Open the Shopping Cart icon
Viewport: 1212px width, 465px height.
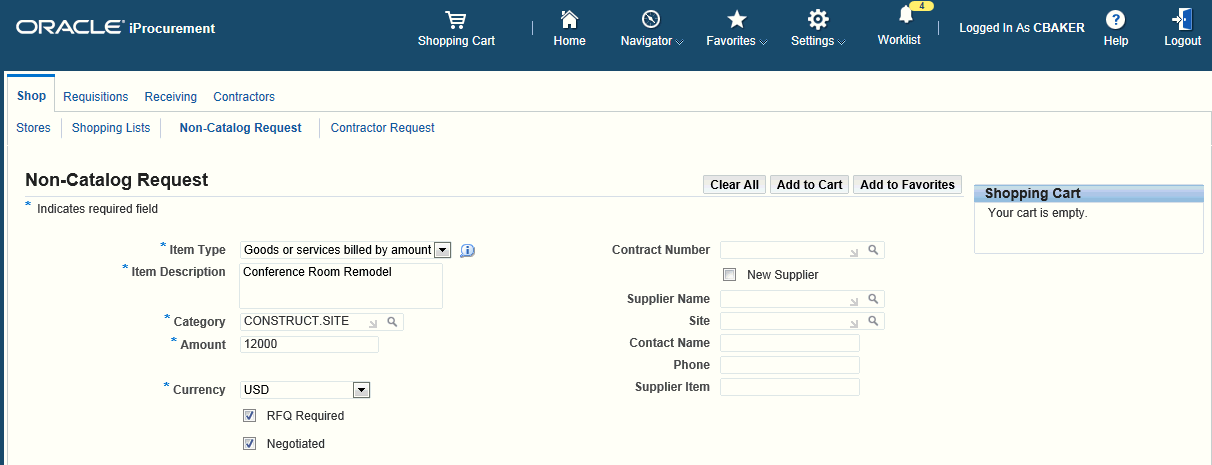pyautogui.click(x=456, y=20)
